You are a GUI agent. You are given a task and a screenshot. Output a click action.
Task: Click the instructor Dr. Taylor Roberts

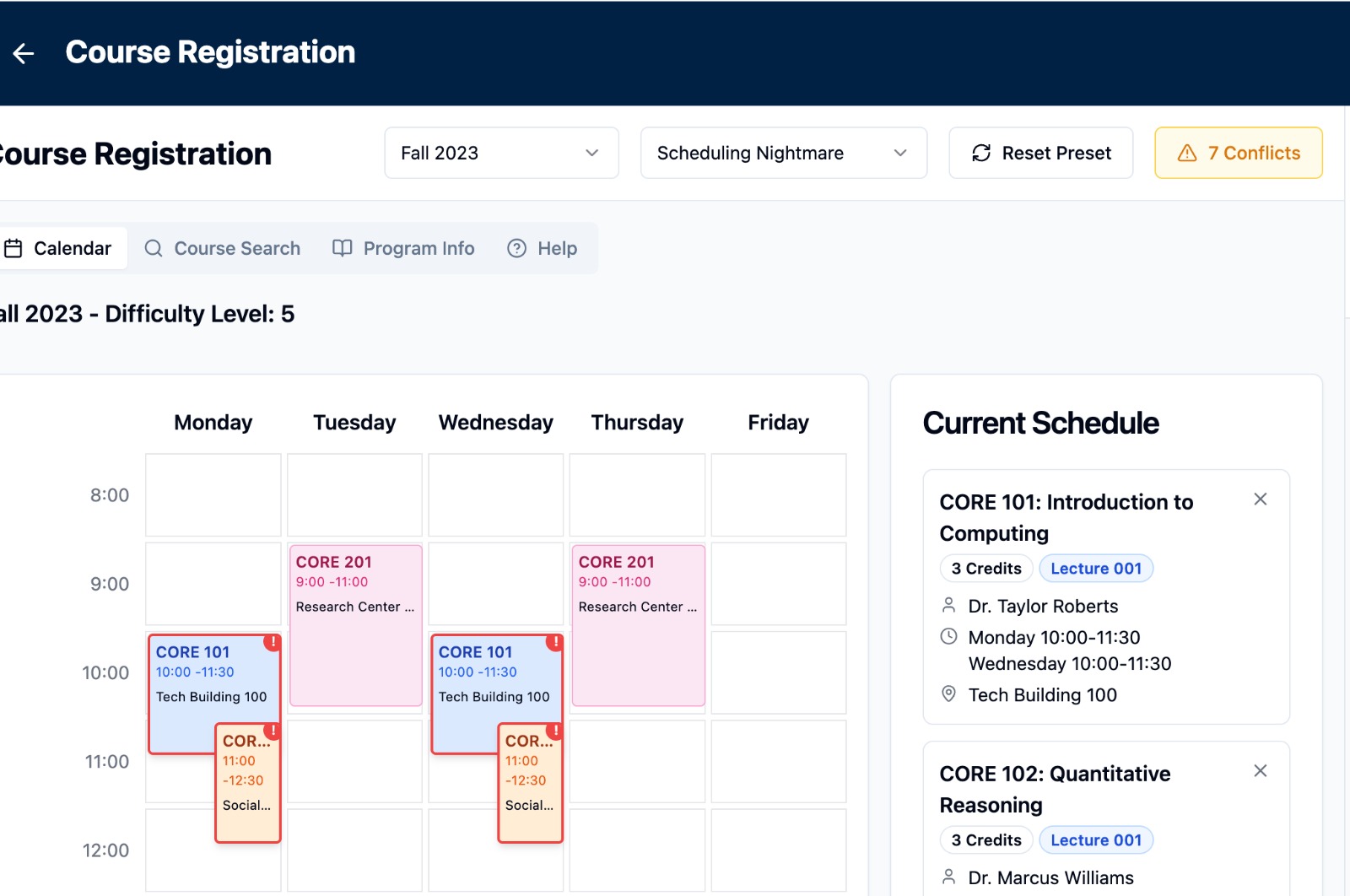(1043, 607)
